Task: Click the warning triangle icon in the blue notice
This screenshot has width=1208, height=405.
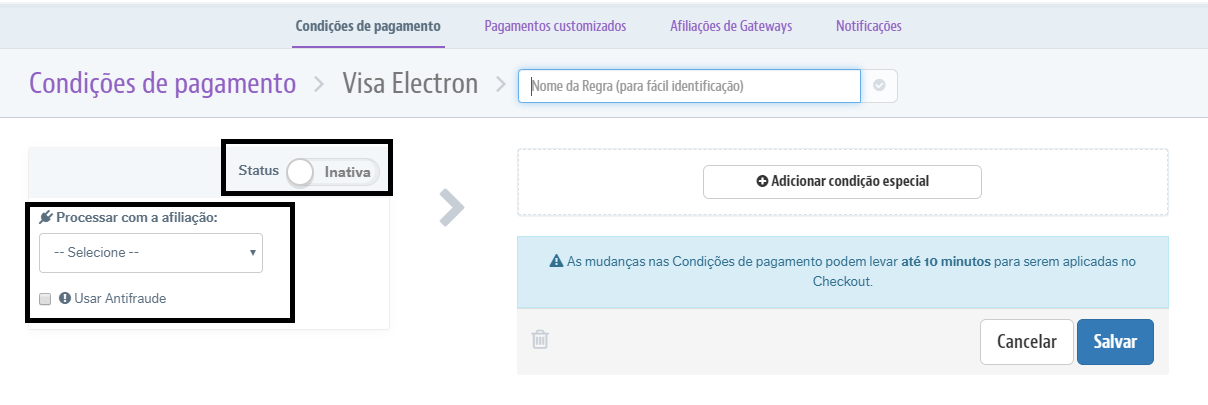Action: 556,261
